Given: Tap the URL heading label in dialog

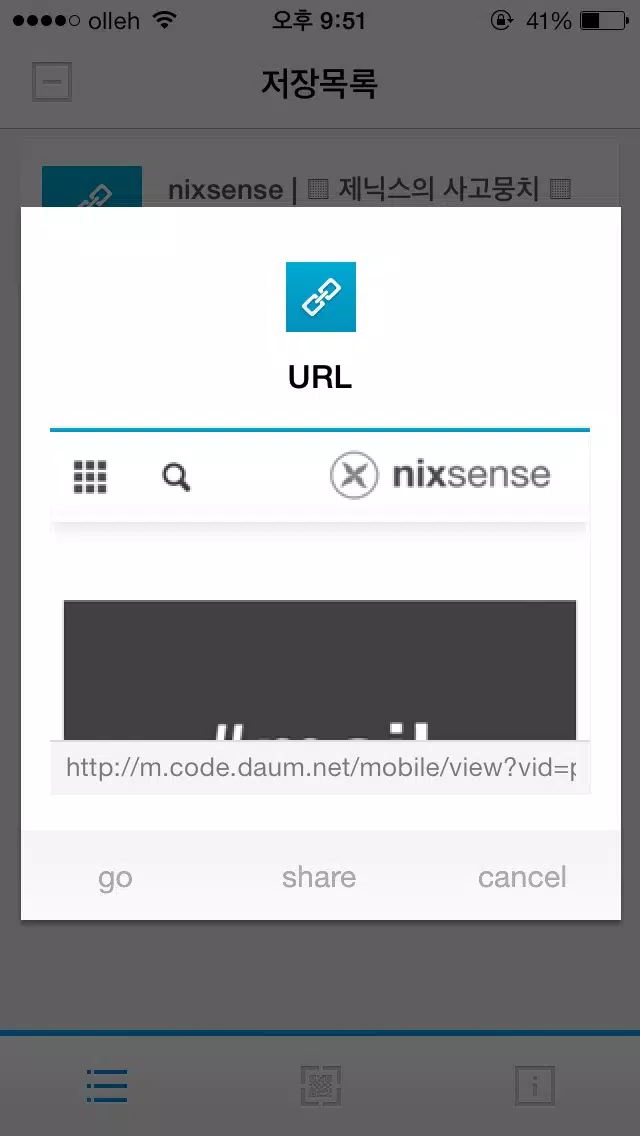Looking at the screenshot, I should [320, 378].
